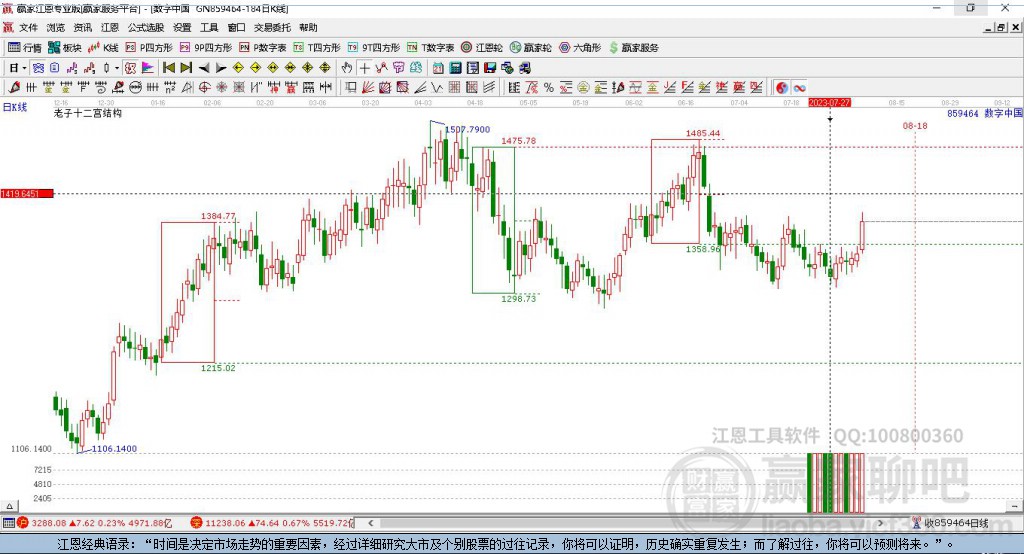Launch the 江恩轮 Gann wheel

(482, 48)
